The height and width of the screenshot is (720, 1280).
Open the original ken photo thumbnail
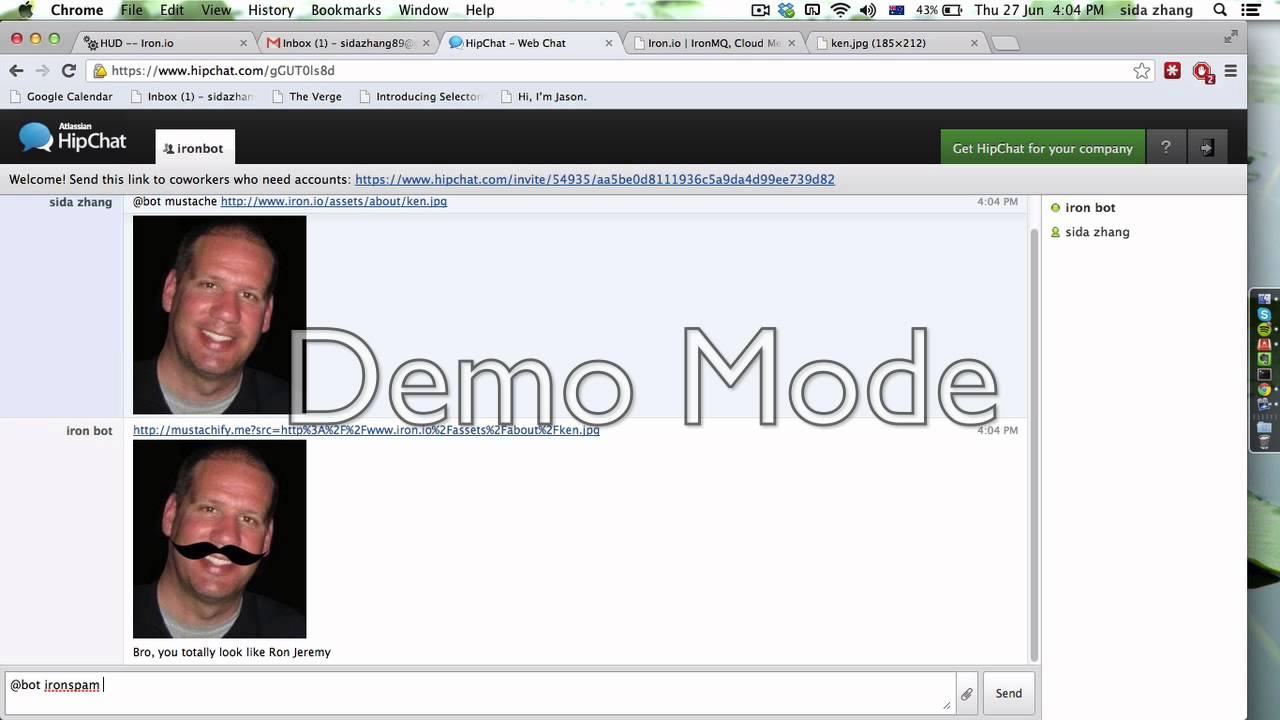pos(219,314)
